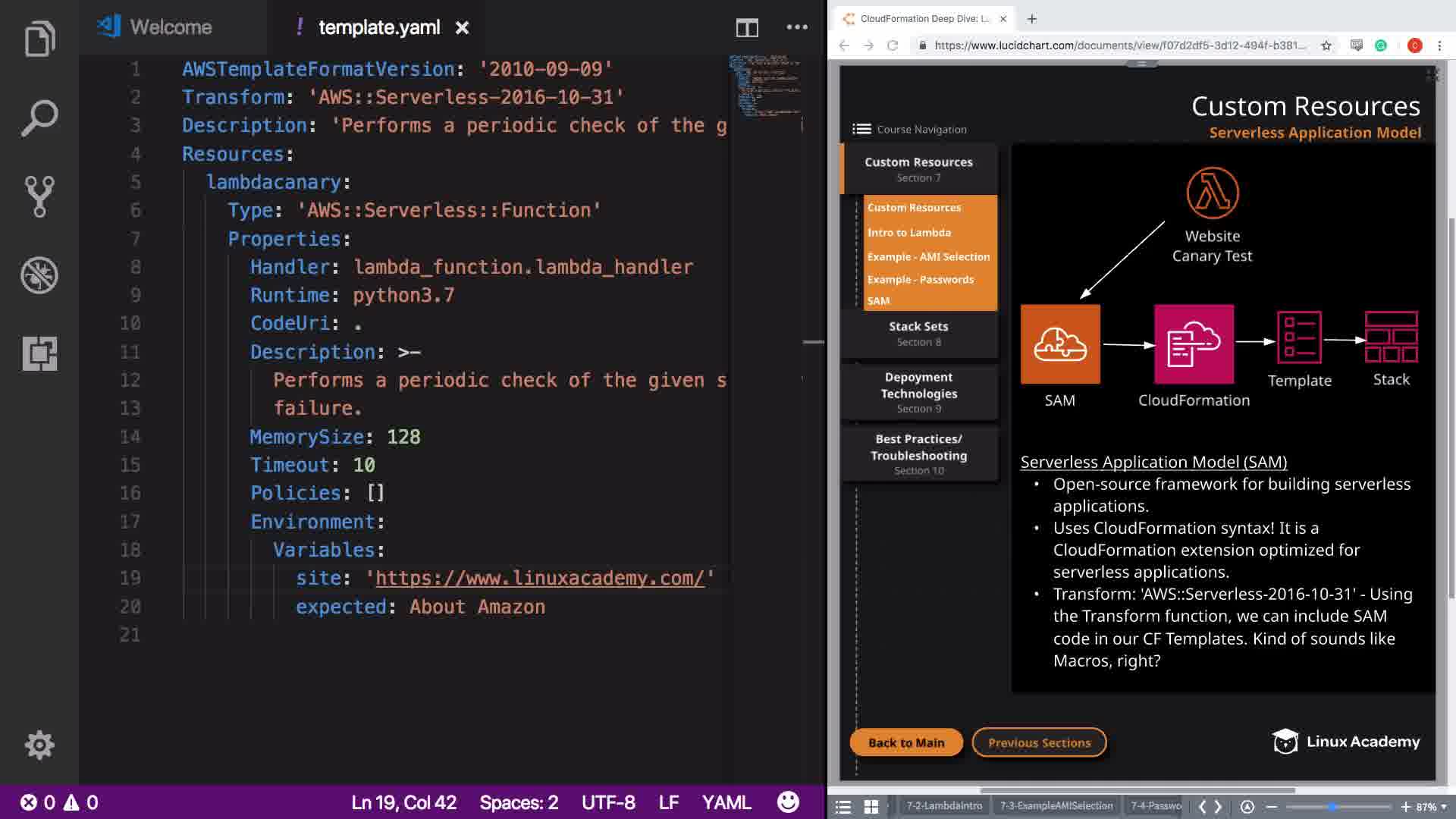The image size is (1456, 819).
Task: Open the Search sidebar icon
Action: (39, 118)
